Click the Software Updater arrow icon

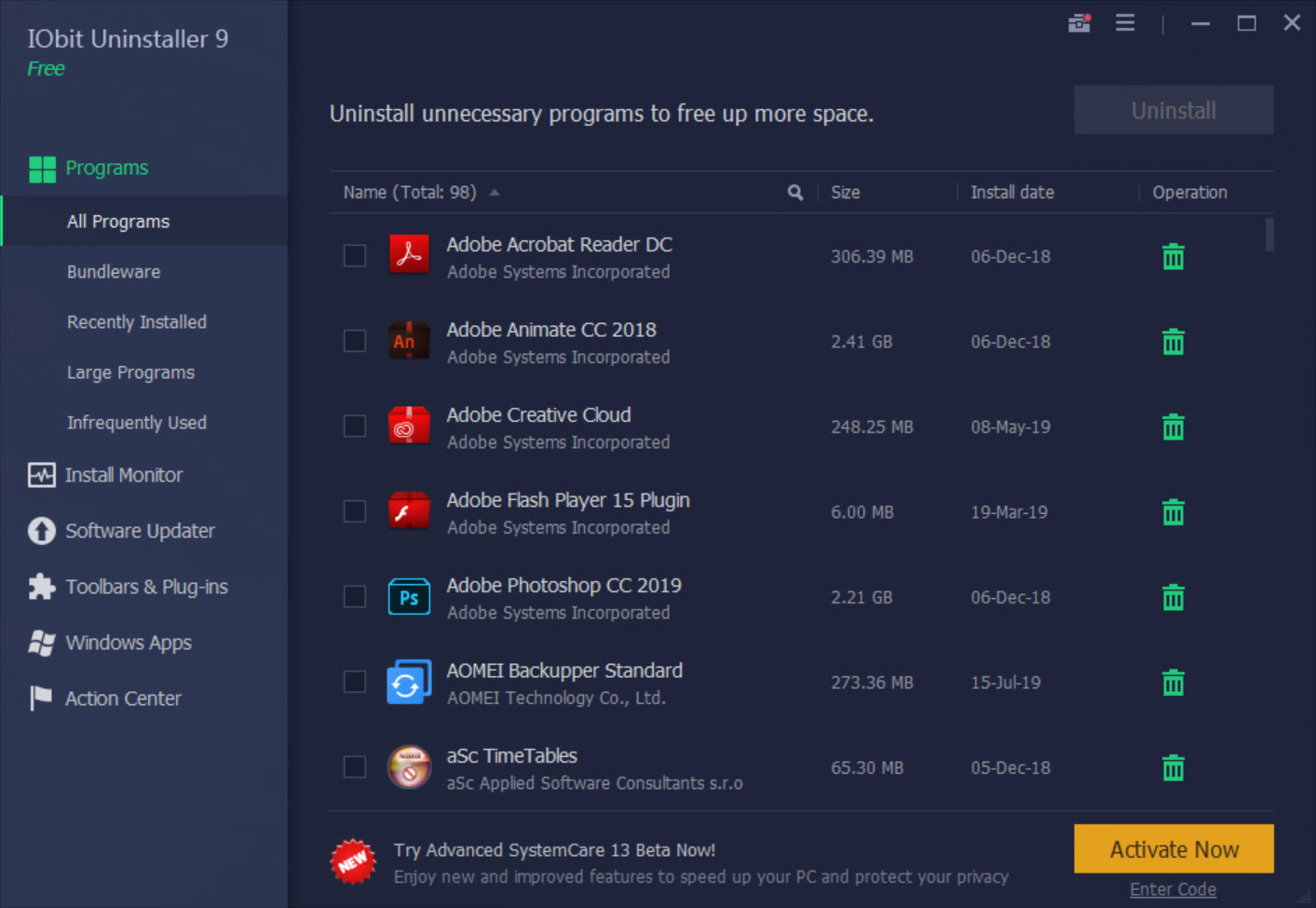42,531
